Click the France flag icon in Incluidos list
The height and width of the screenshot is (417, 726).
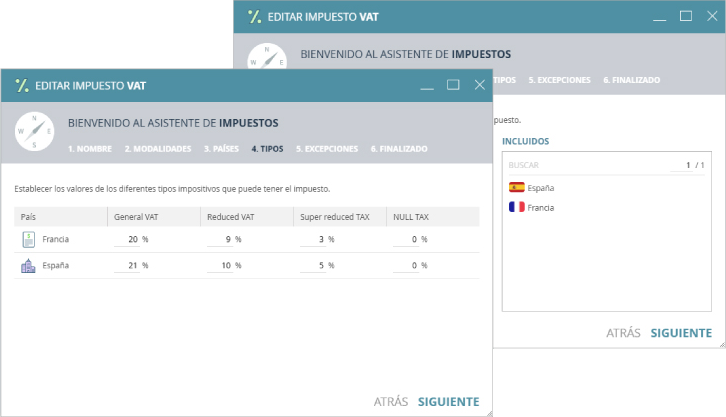click(x=516, y=207)
